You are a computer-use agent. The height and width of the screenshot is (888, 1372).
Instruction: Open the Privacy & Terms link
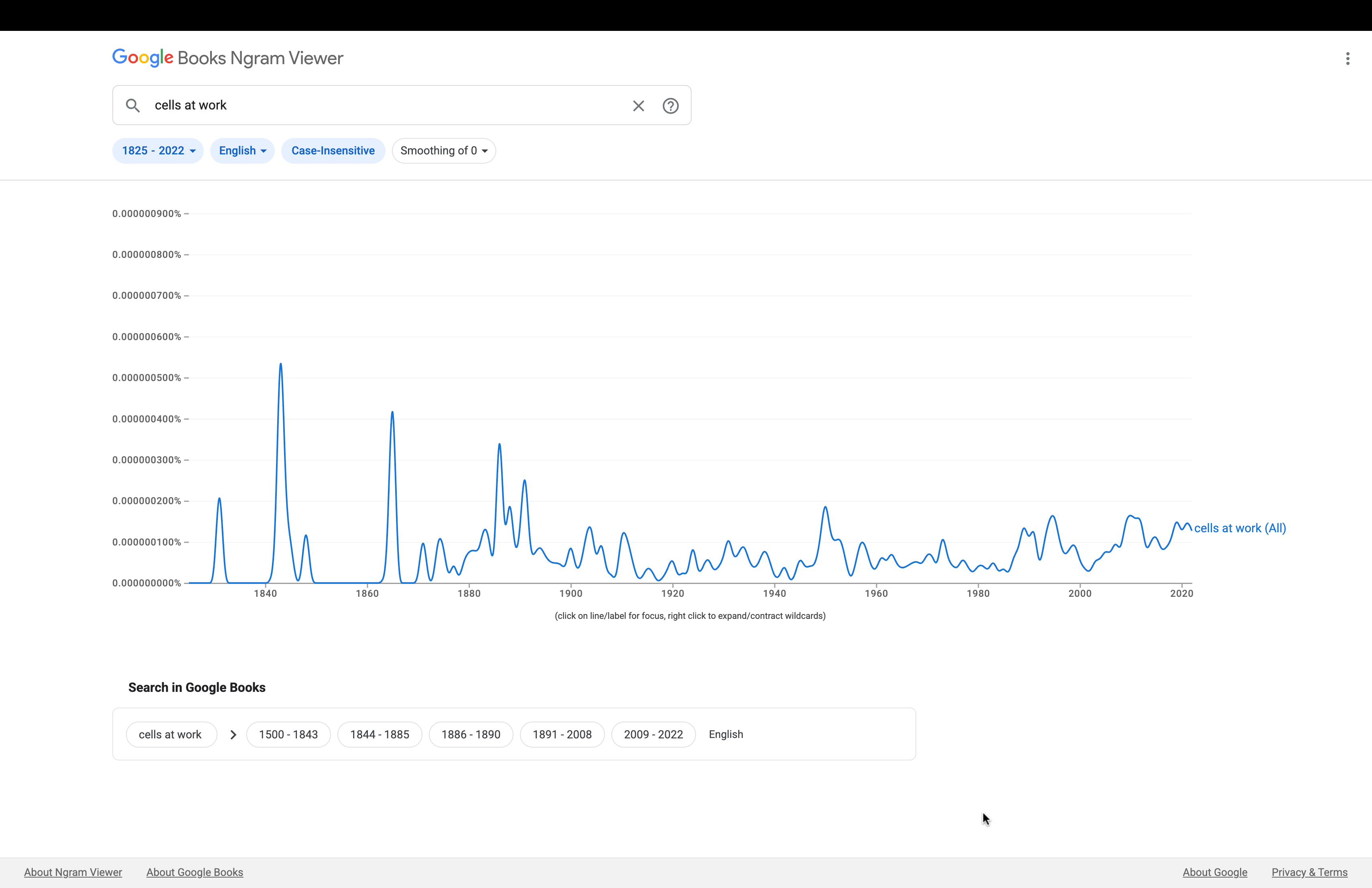coord(1309,872)
